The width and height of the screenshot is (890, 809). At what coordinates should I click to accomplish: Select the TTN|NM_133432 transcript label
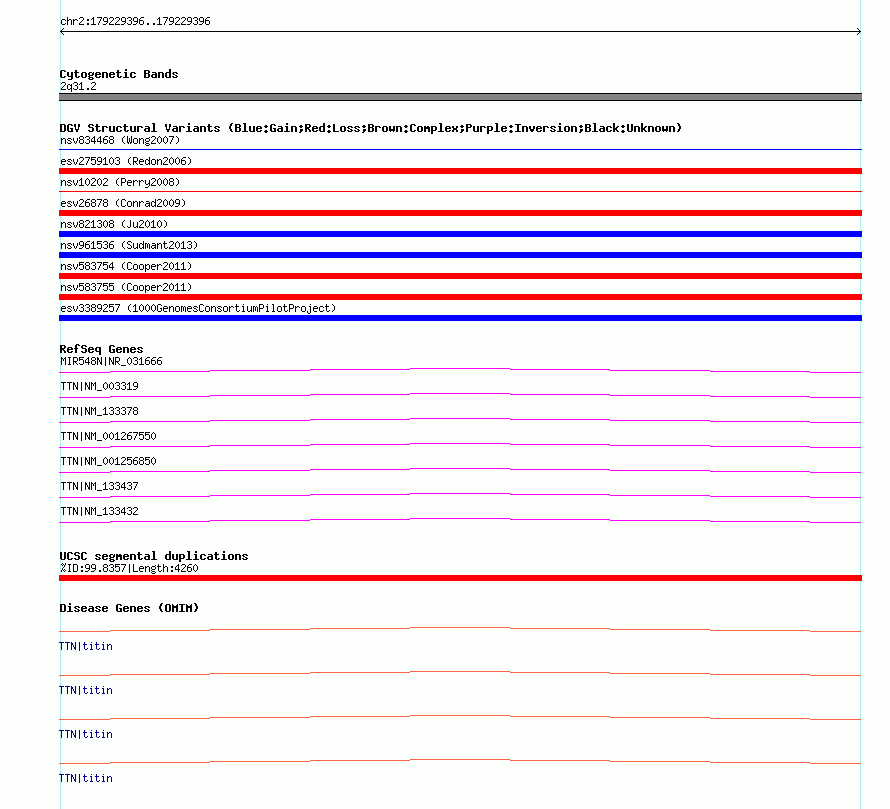pyautogui.click(x=99, y=512)
